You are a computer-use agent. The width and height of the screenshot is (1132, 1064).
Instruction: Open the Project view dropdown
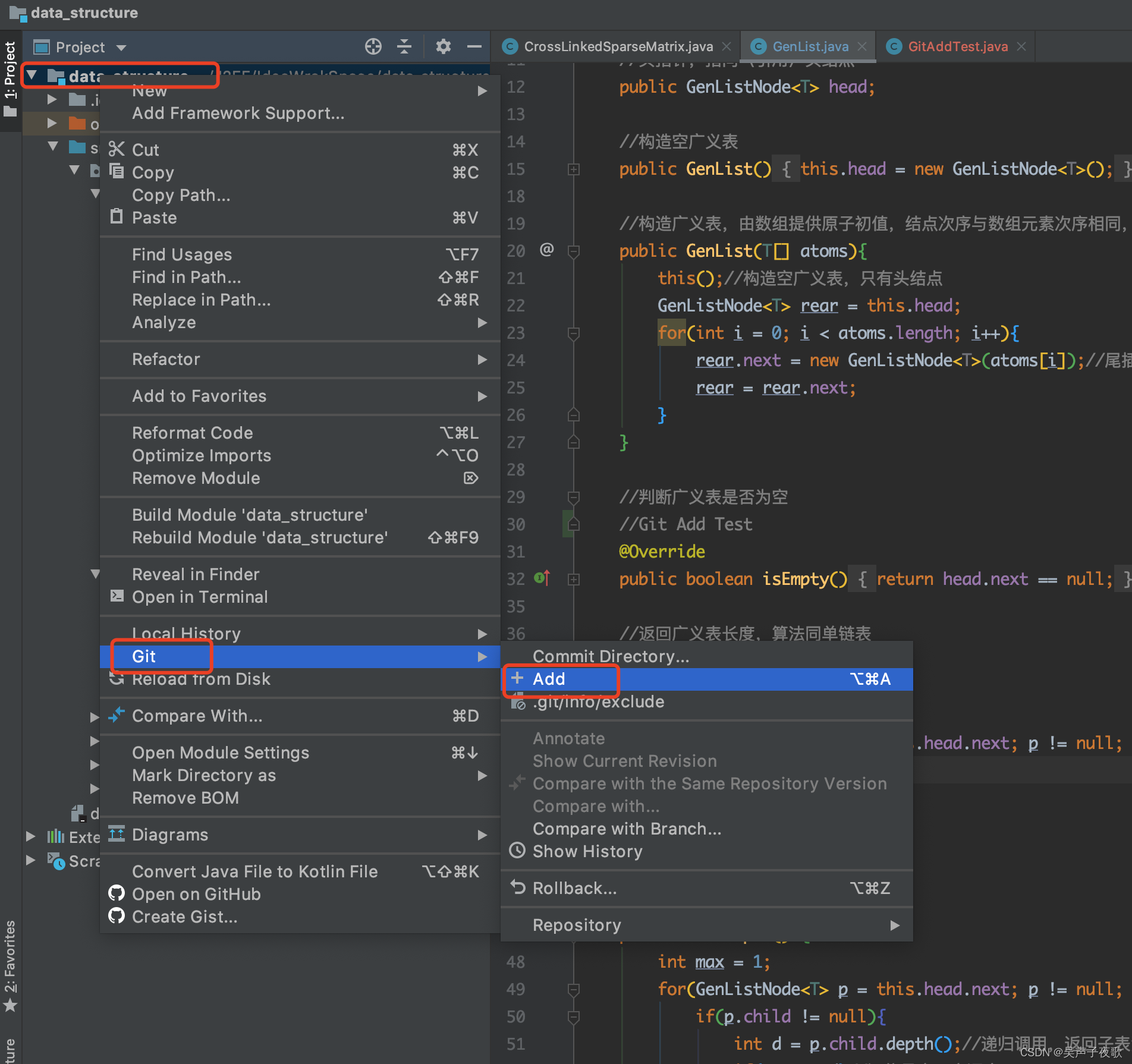point(121,48)
